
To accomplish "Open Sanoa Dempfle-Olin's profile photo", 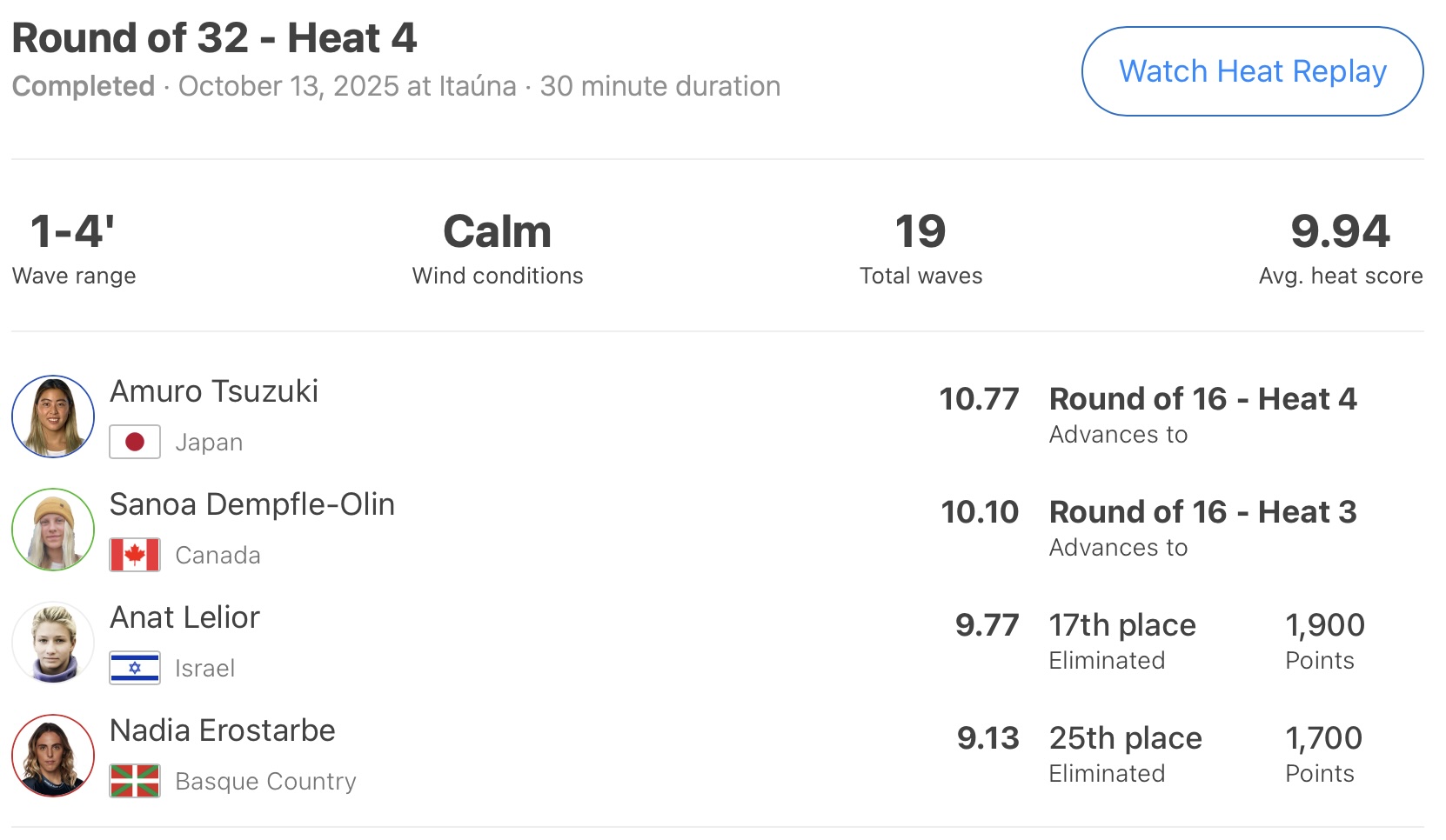I will 53,530.
